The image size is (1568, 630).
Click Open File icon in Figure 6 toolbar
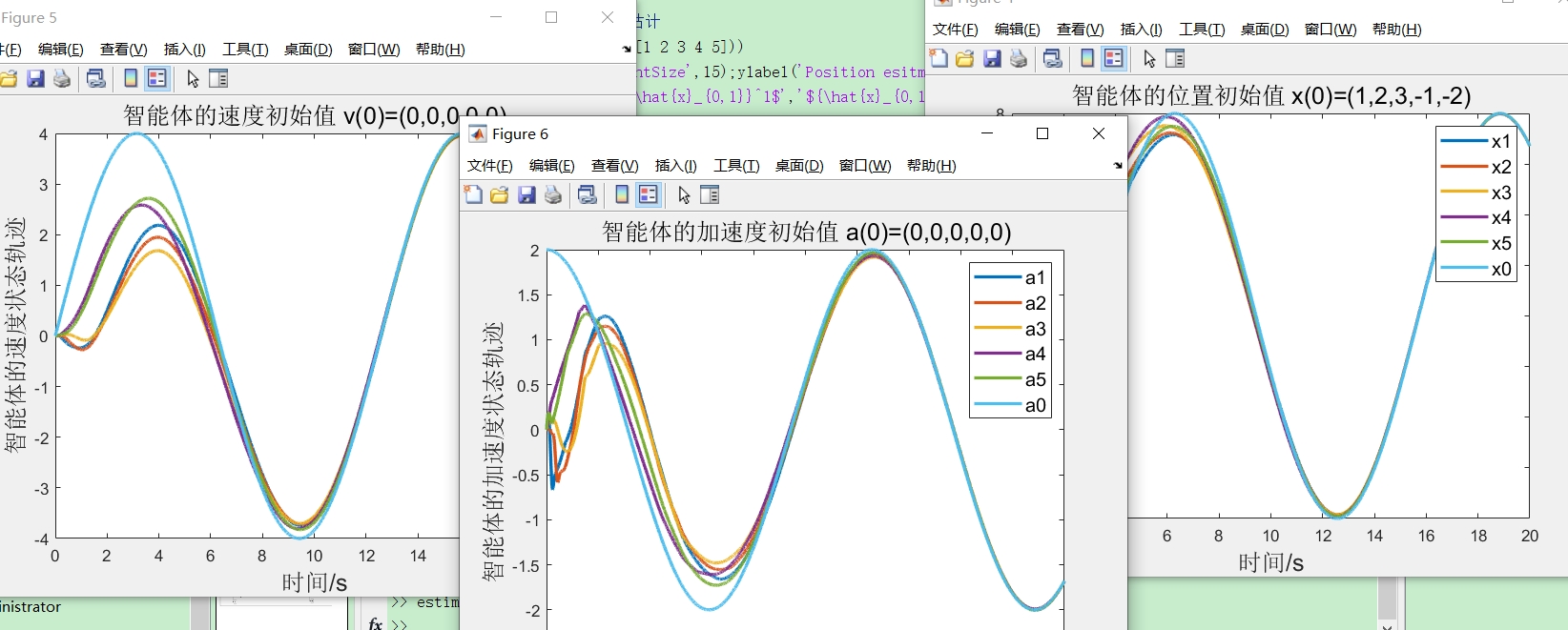pos(499,194)
